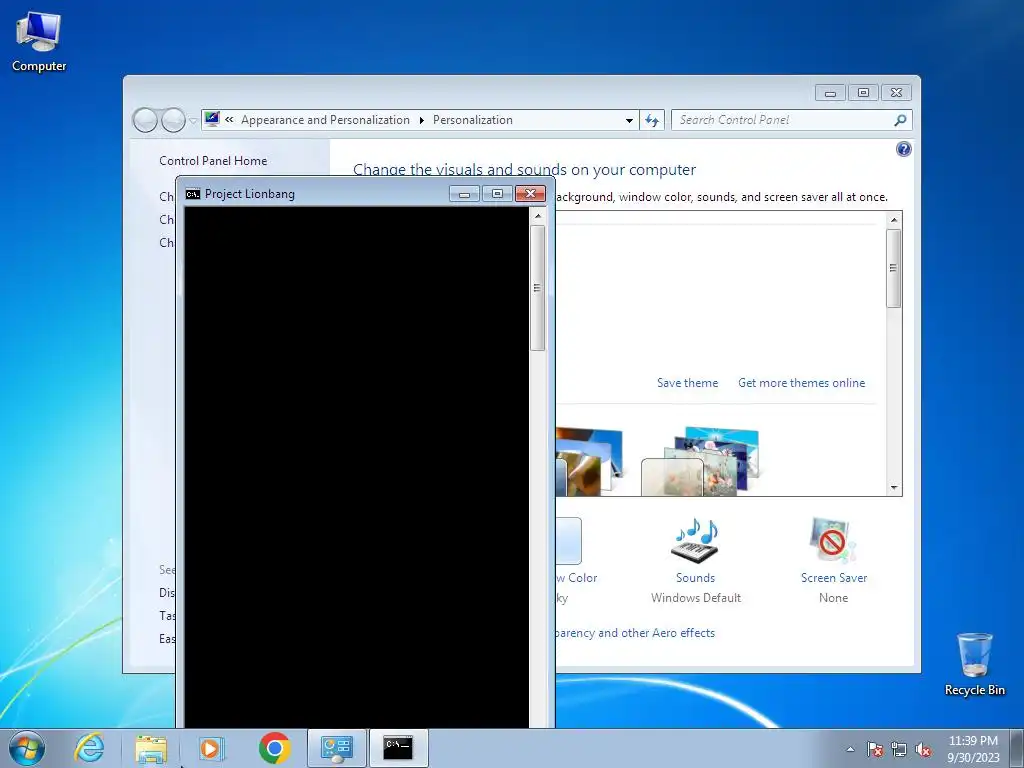The width and height of the screenshot is (1024, 768).
Task: Switch to Control Panel taskbar button
Action: click(337, 748)
